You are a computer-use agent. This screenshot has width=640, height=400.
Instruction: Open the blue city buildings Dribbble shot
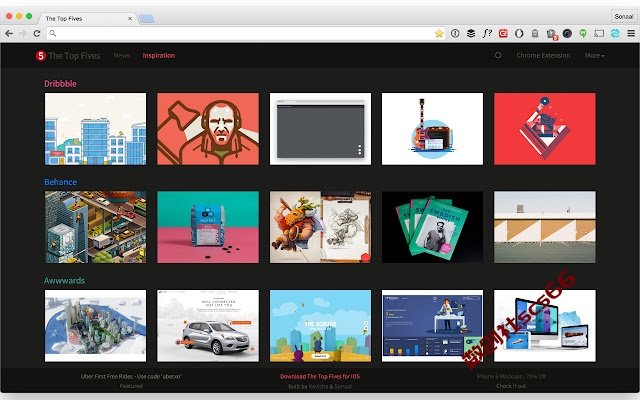96,129
